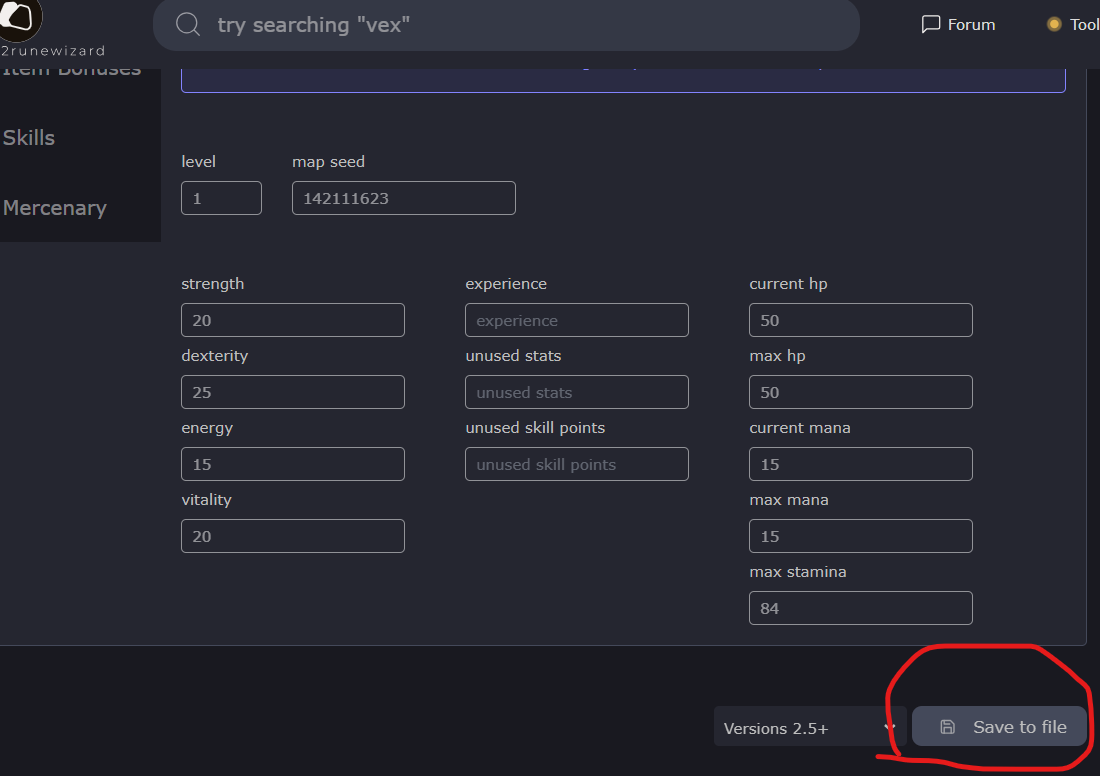
Task: Click the max mana input field
Action: (x=861, y=536)
